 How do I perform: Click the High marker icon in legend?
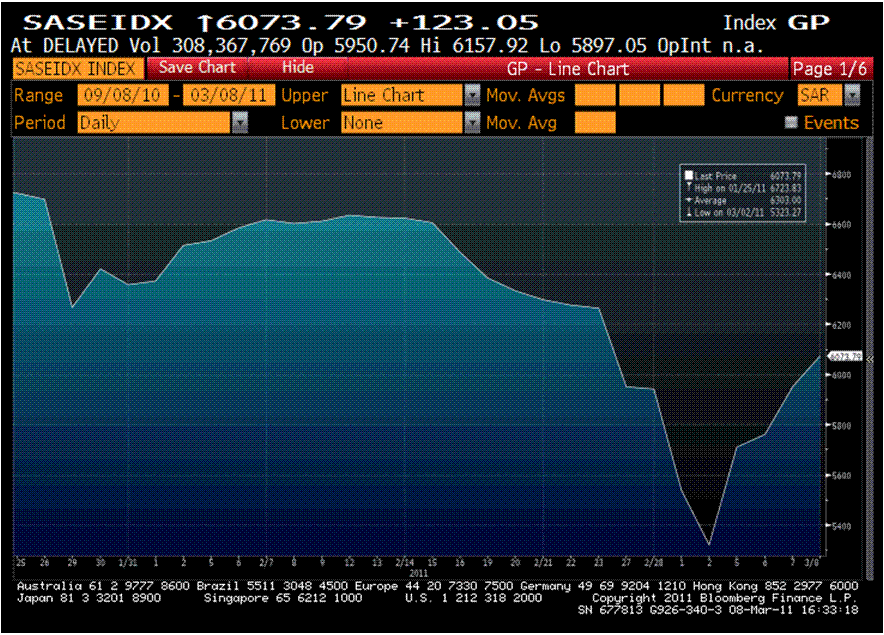688,187
